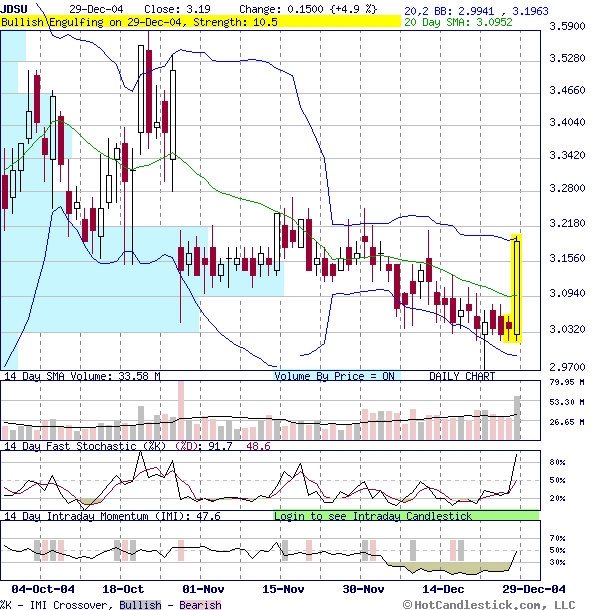Click the 04-Oct-04 date axis label
600x610 pixels.
(x=43, y=589)
